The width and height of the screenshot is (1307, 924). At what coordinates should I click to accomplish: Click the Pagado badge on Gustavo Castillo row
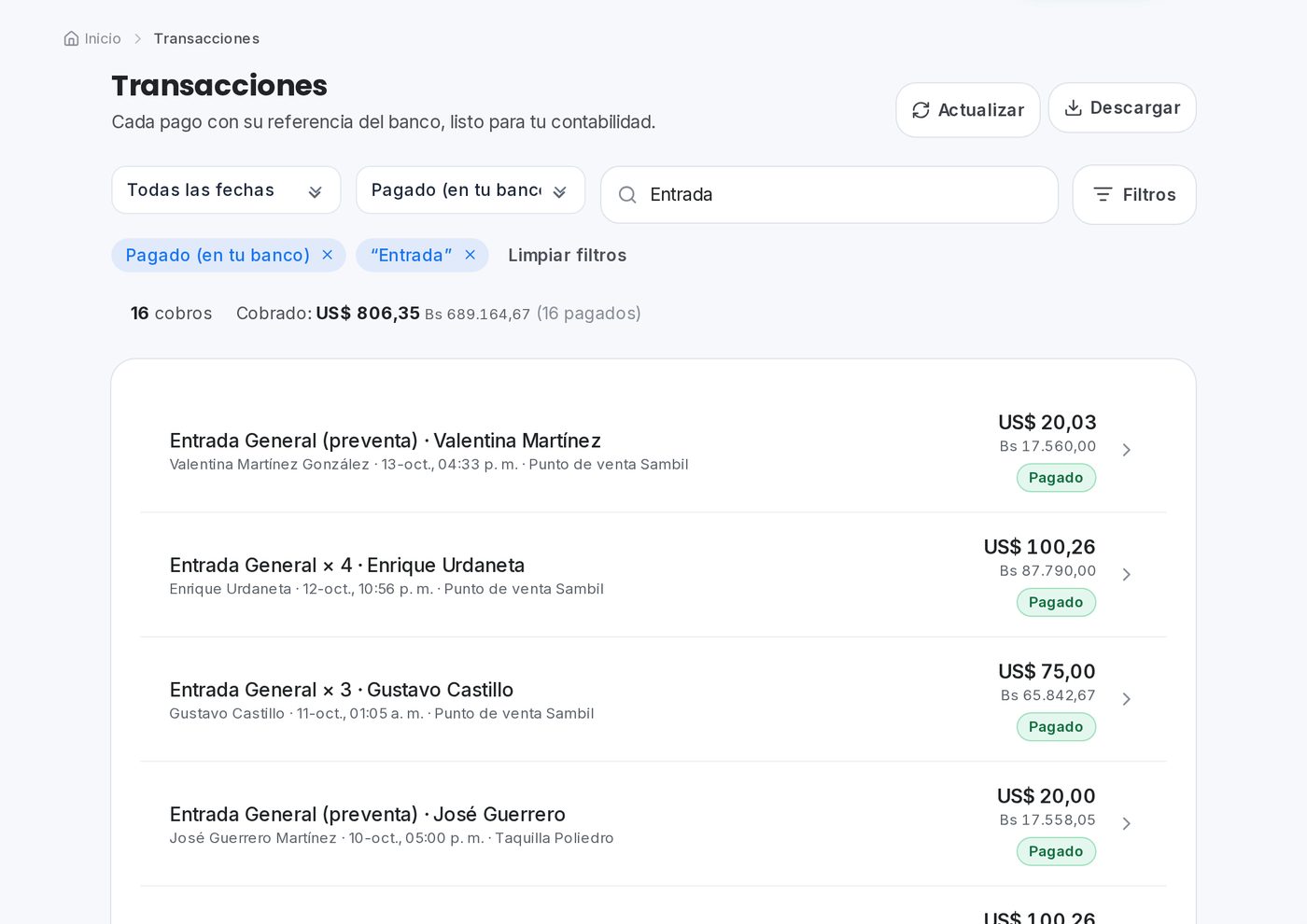(1056, 727)
